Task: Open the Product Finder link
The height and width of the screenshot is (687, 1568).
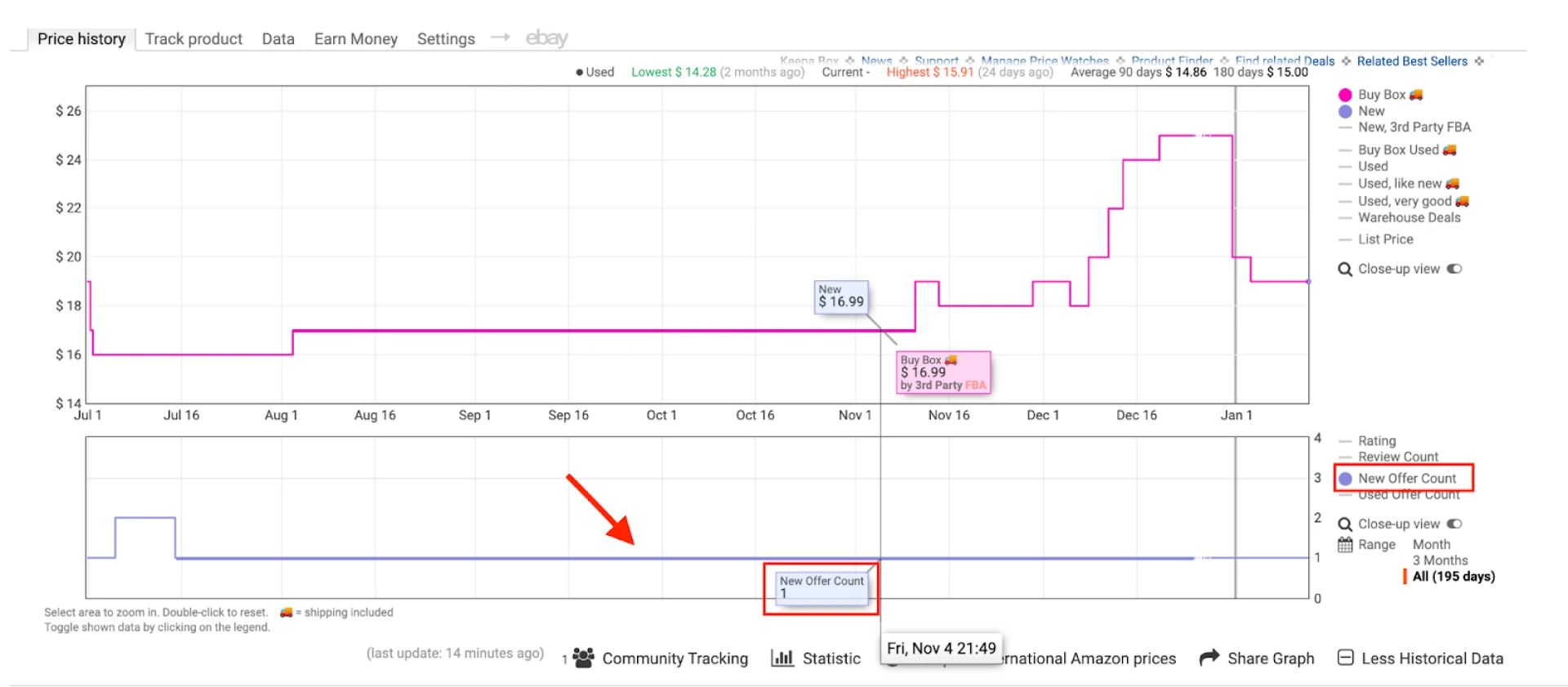Action: pos(1172,61)
